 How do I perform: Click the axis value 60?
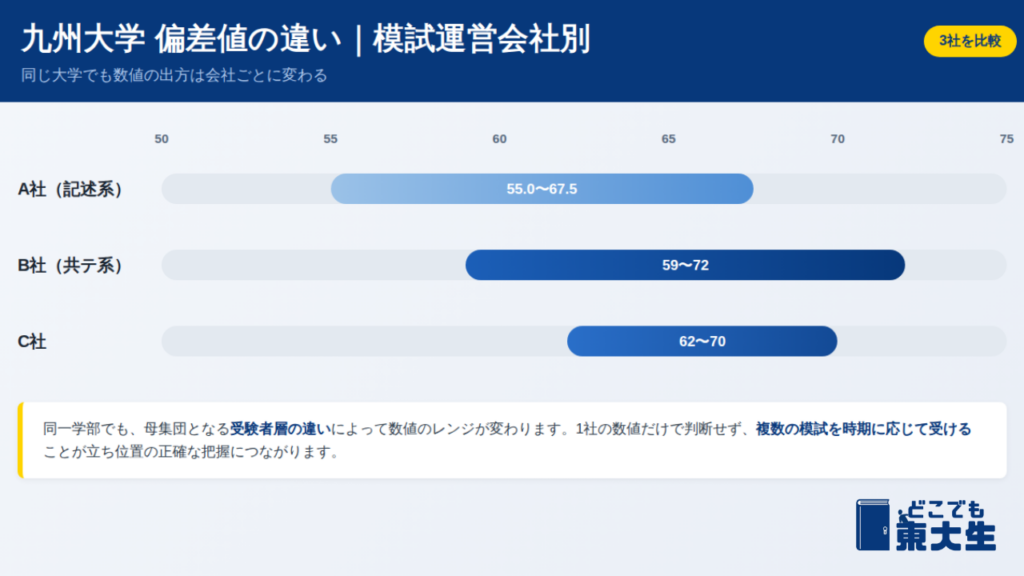pyautogui.click(x=500, y=139)
